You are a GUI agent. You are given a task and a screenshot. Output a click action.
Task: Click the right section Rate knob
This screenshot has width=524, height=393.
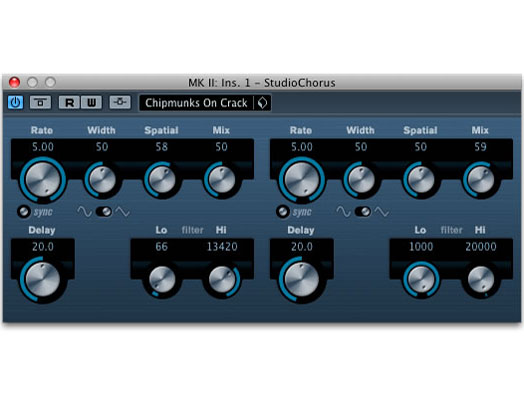pyautogui.click(x=302, y=179)
